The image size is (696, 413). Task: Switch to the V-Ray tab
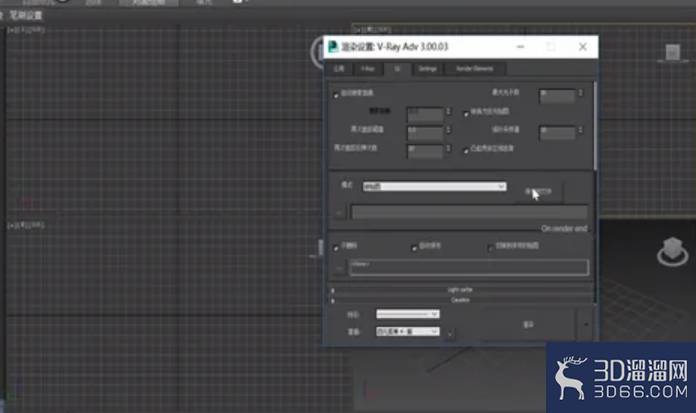368,68
